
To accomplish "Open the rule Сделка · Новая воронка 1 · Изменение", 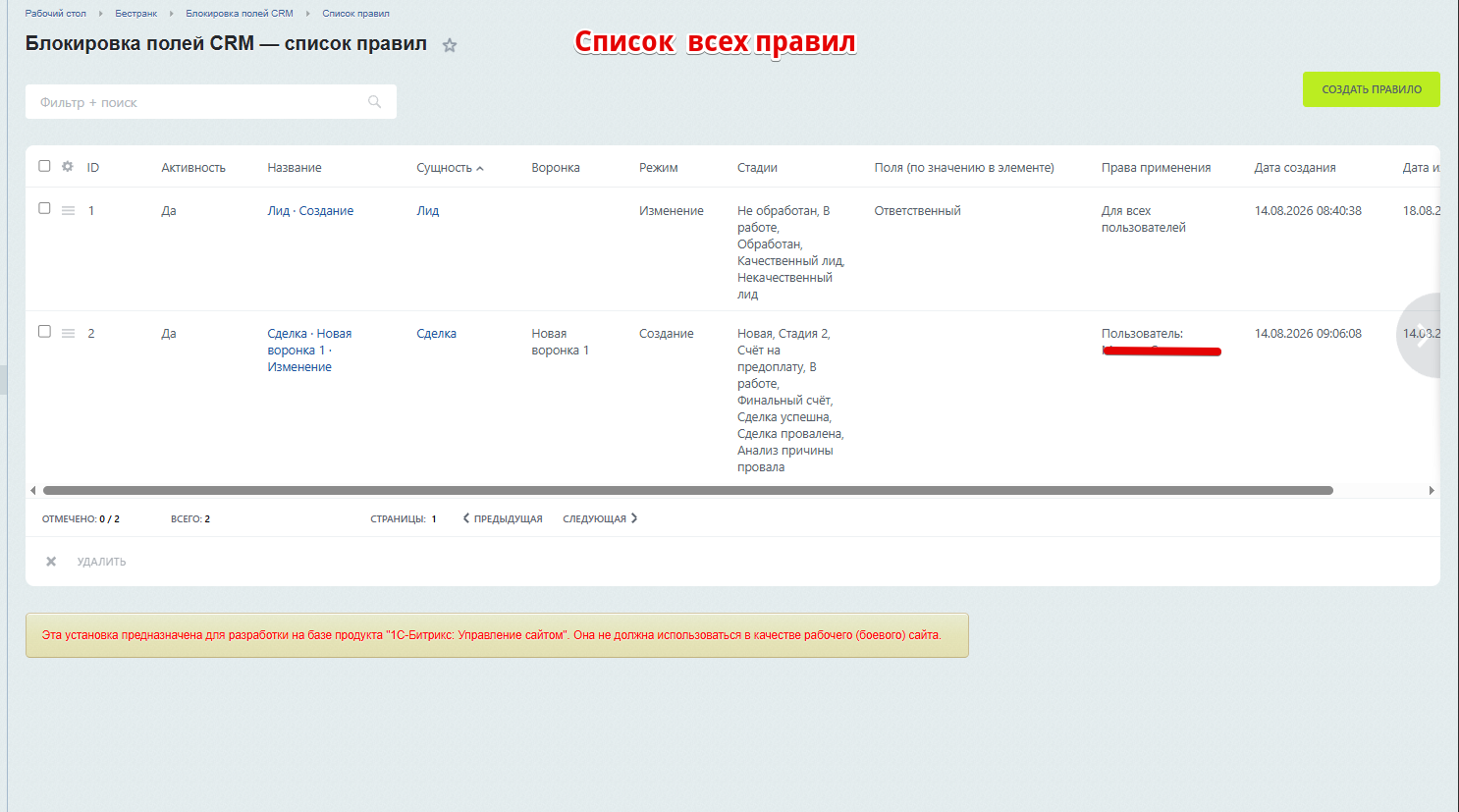I will click(x=309, y=351).
